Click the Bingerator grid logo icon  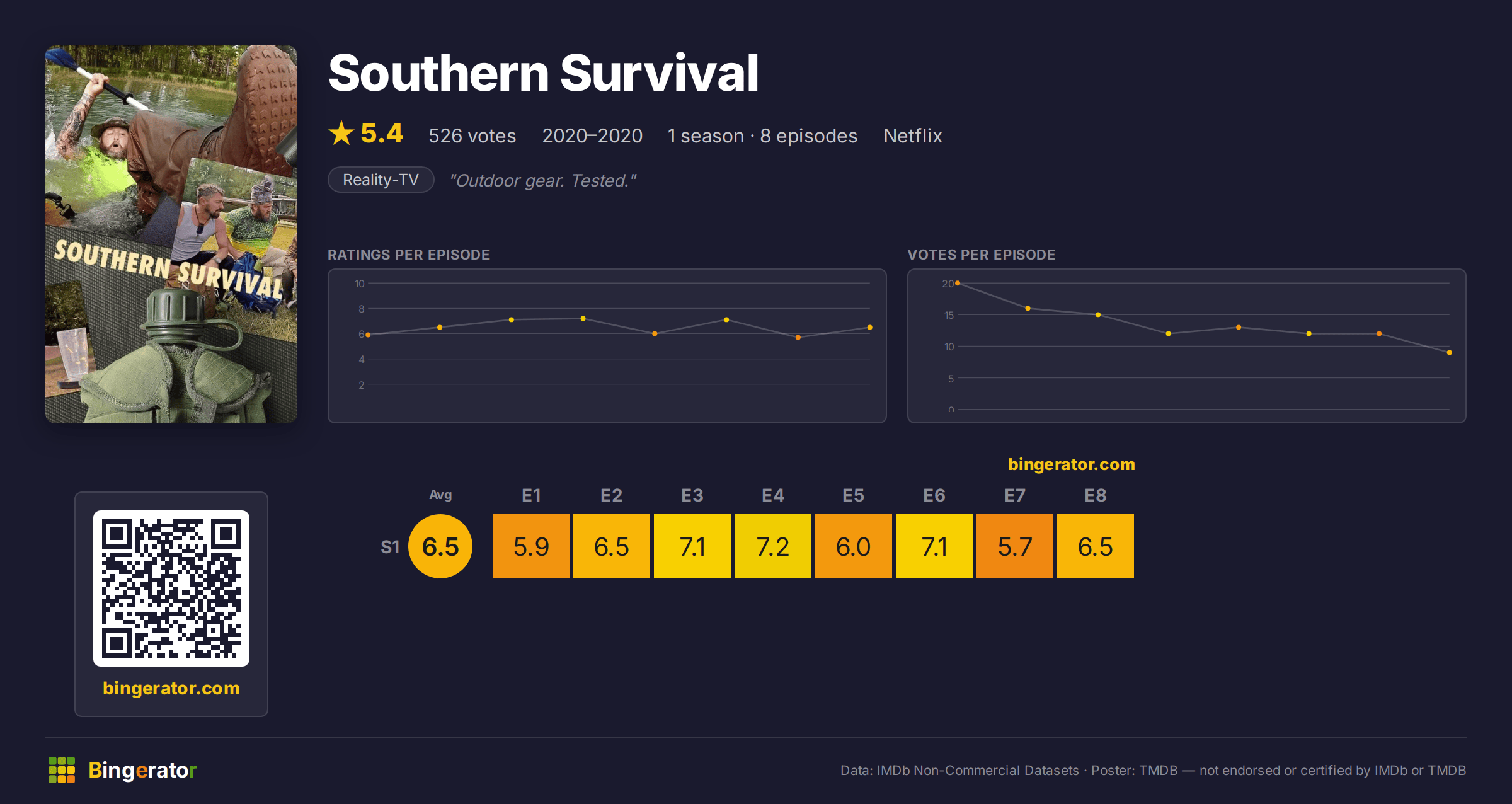(x=62, y=770)
